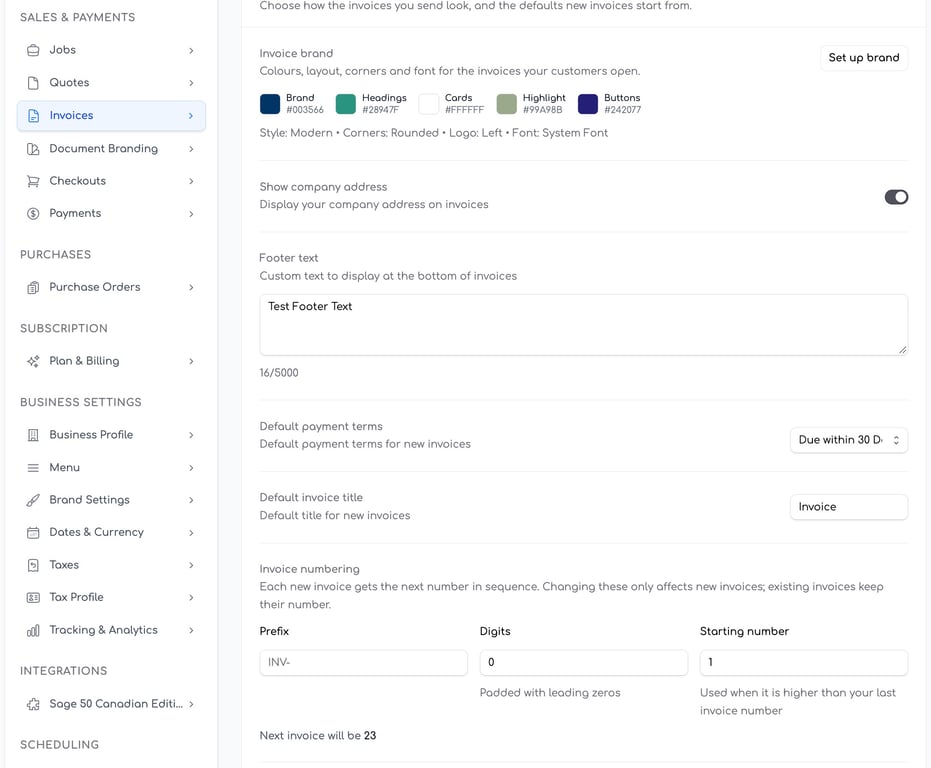Click the Headings colour swatch #28947F
Screen dimensions: 931x768
[x=346, y=103]
